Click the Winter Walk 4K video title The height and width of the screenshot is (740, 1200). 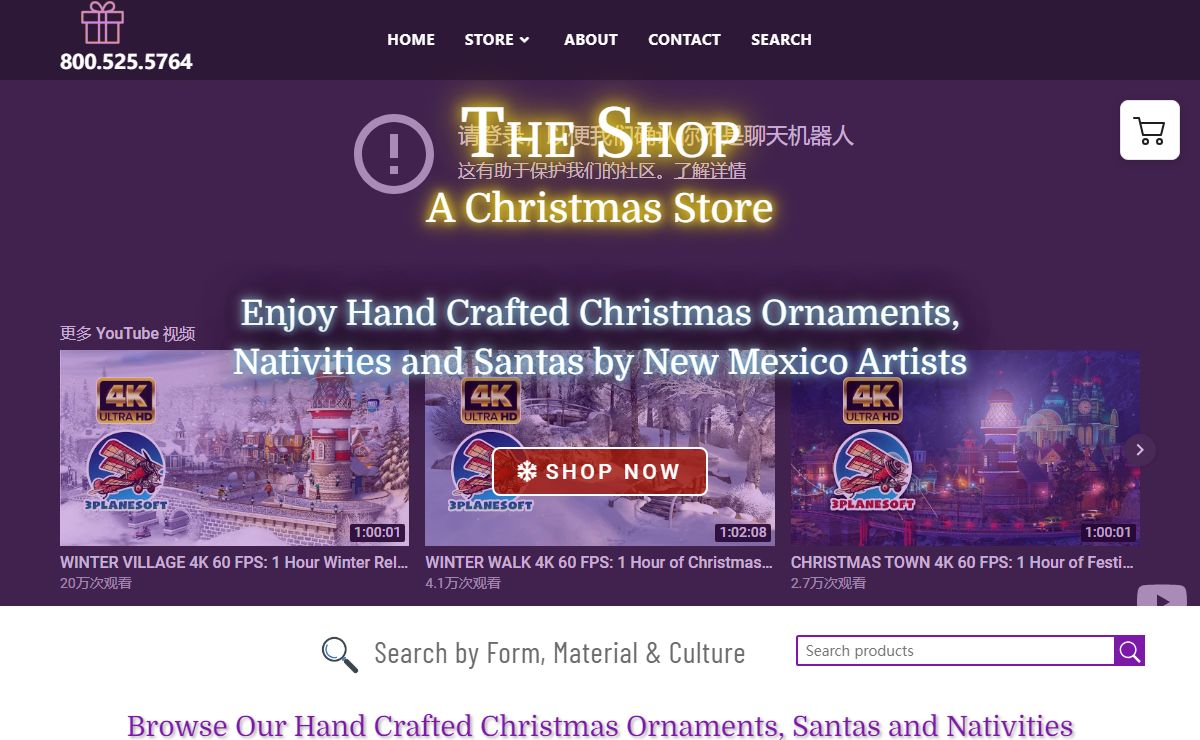(x=599, y=562)
